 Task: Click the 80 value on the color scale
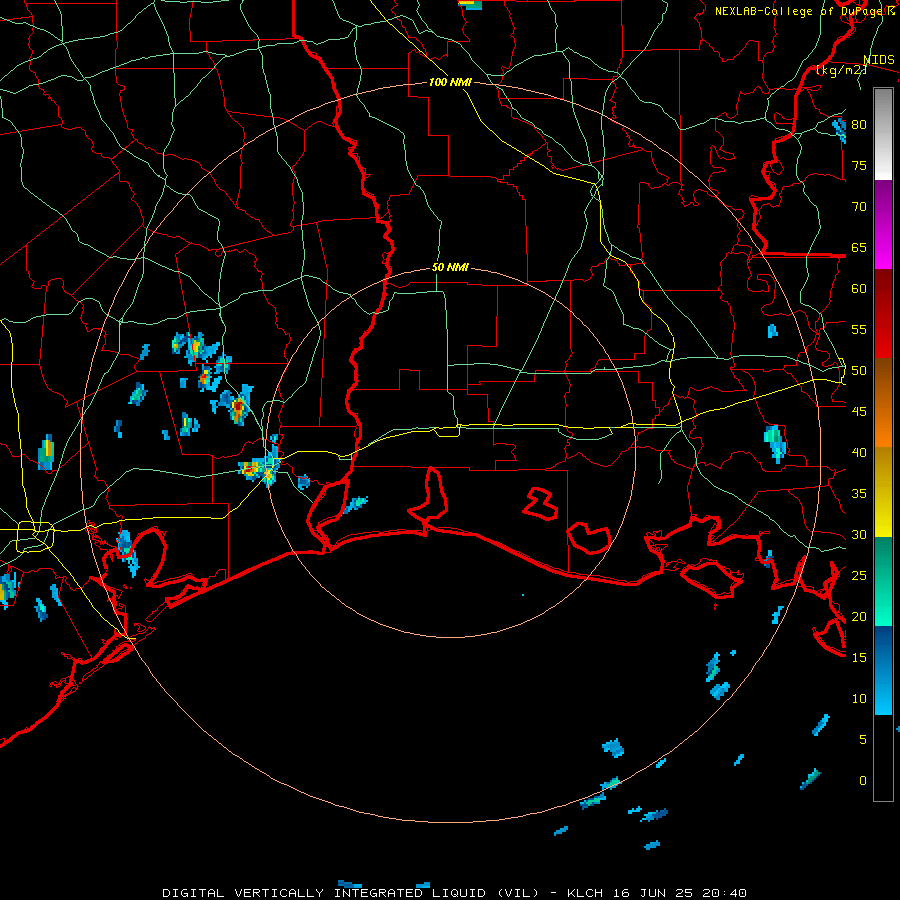tap(859, 125)
